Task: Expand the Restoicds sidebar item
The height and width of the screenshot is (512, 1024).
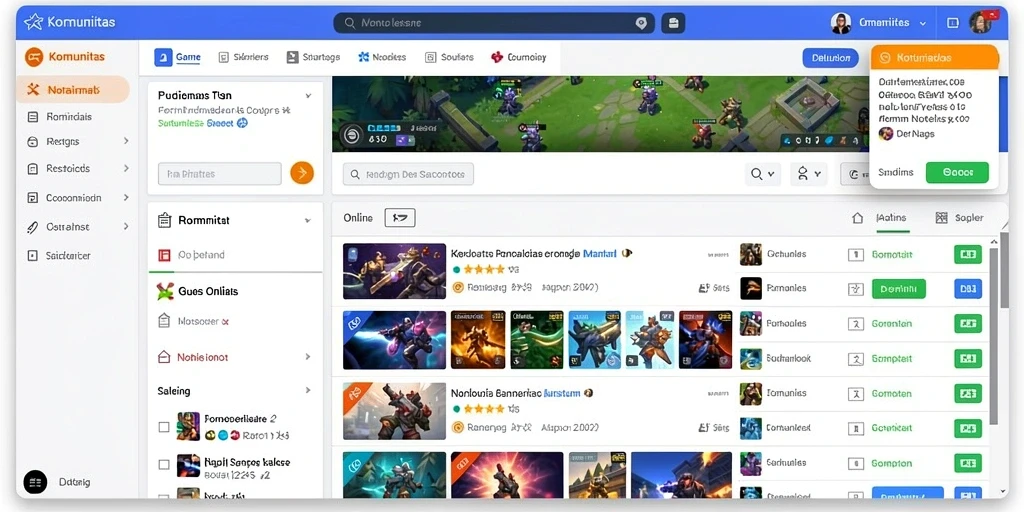Action: pos(126,168)
